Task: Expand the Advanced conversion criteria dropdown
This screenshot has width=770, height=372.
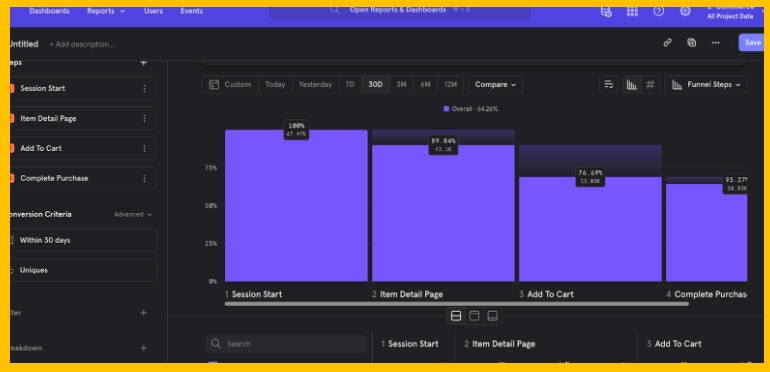Action: click(133, 214)
